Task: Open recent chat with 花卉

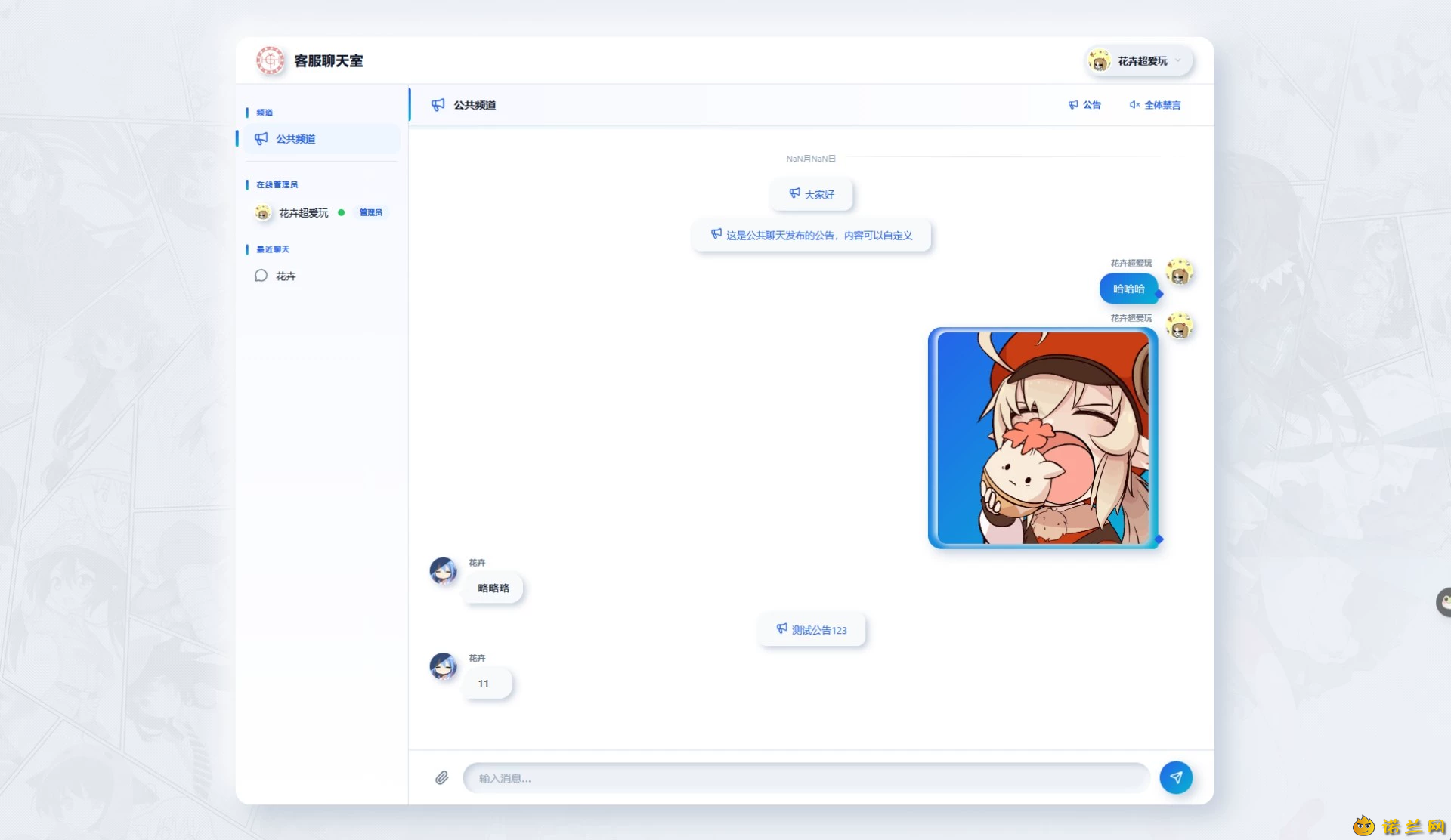Action: (x=320, y=276)
